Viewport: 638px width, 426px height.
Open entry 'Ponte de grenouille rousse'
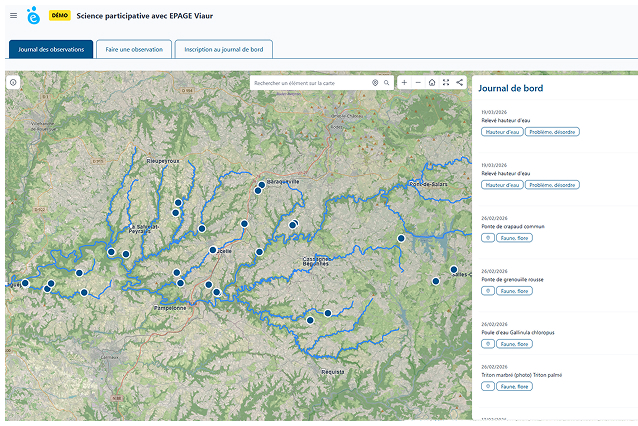[x=512, y=280]
